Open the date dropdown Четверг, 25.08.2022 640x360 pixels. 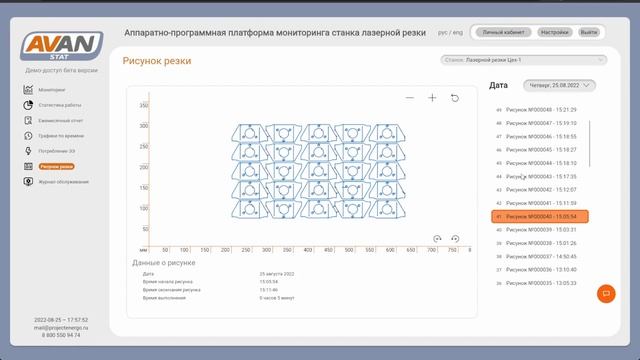[x=559, y=85]
